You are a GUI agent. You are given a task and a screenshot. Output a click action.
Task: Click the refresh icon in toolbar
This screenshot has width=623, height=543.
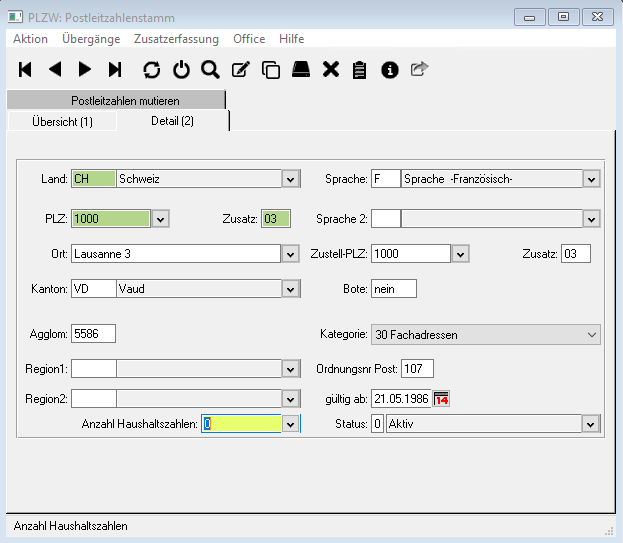point(151,69)
